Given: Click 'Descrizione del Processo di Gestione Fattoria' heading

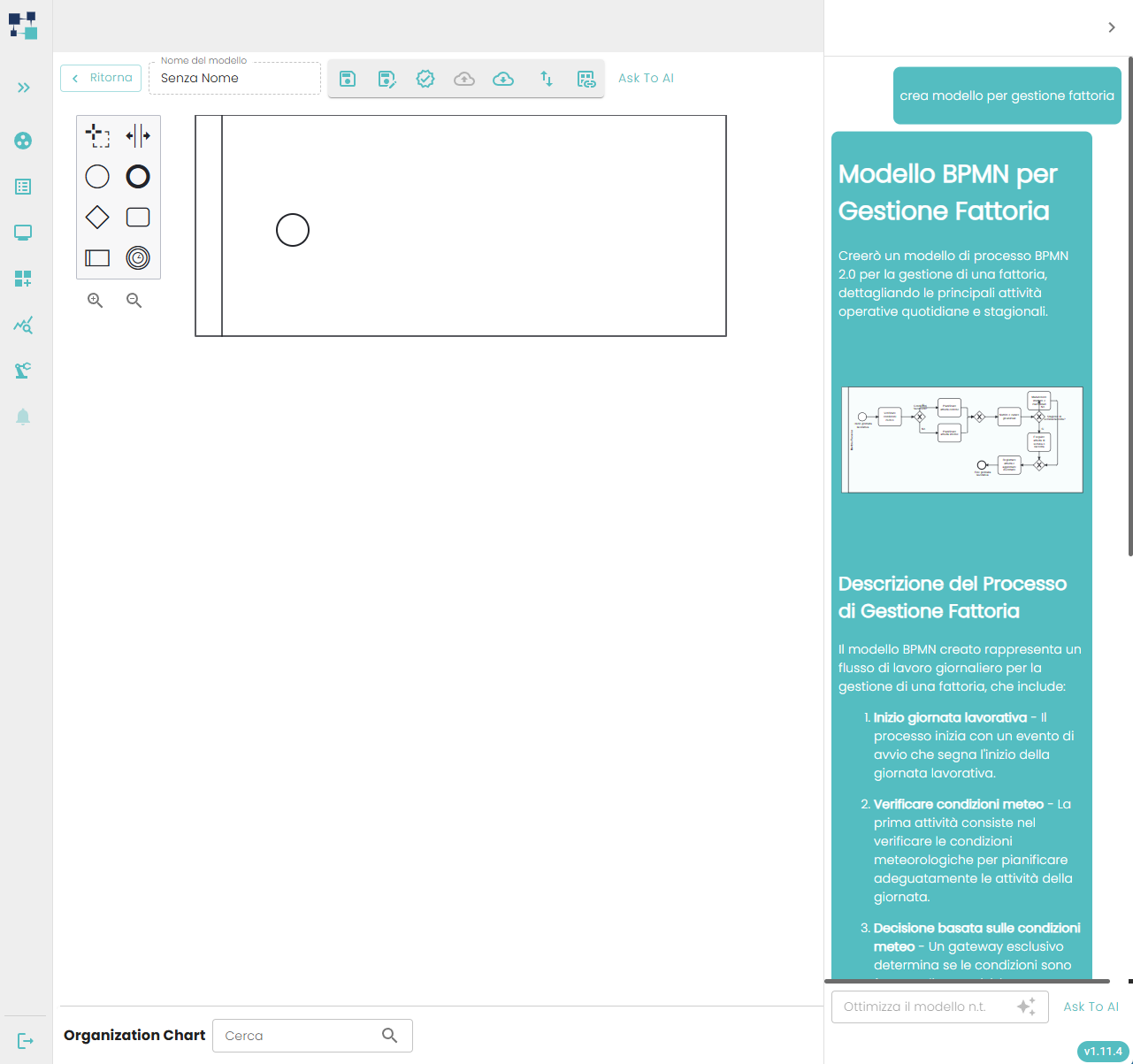Looking at the screenshot, I should 953,597.
